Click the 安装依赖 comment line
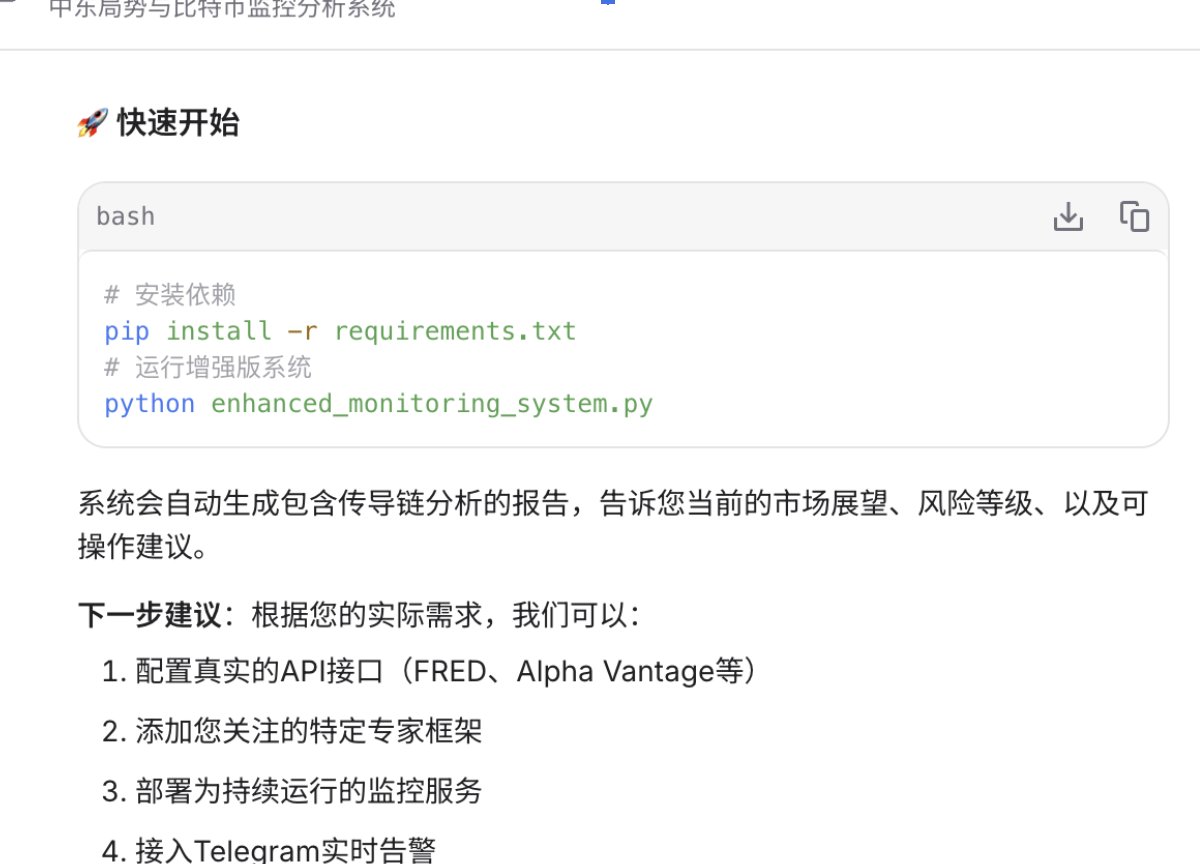Screen dimensions: 1200x864 (x=170, y=295)
